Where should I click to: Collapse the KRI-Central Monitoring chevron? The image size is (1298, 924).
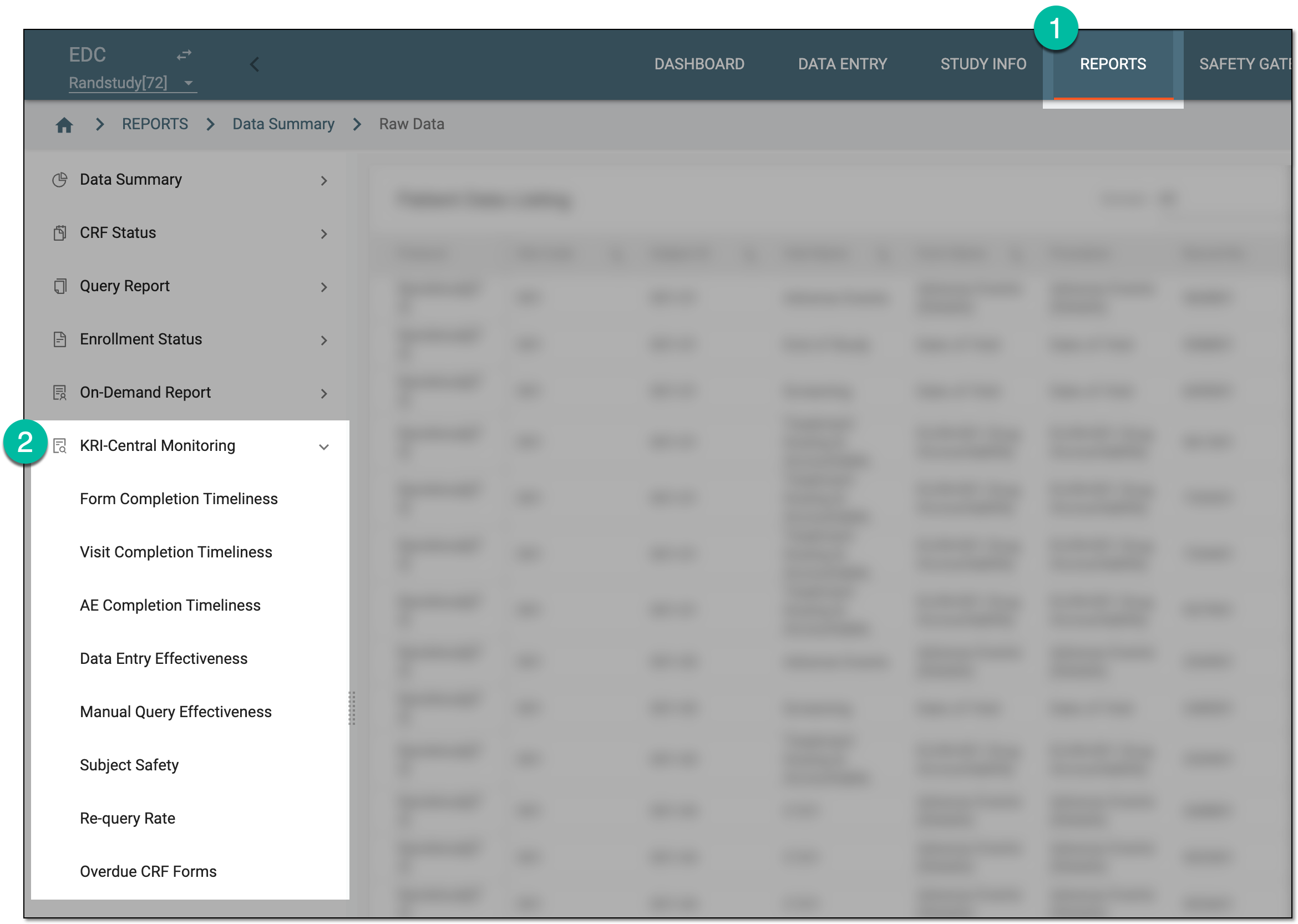click(x=324, y=447)
